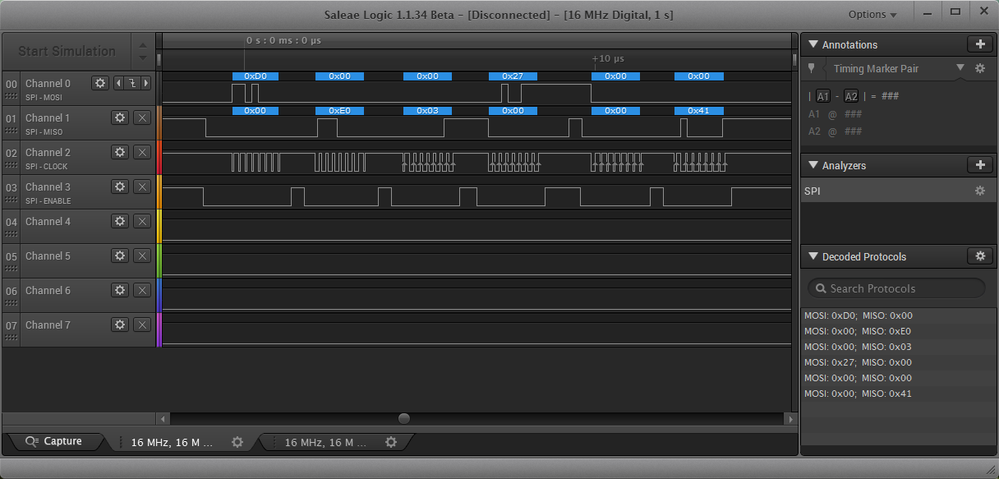Click the X trigger button for Channel 4
This screenshot has width=999, height=479.
[142, 220]
